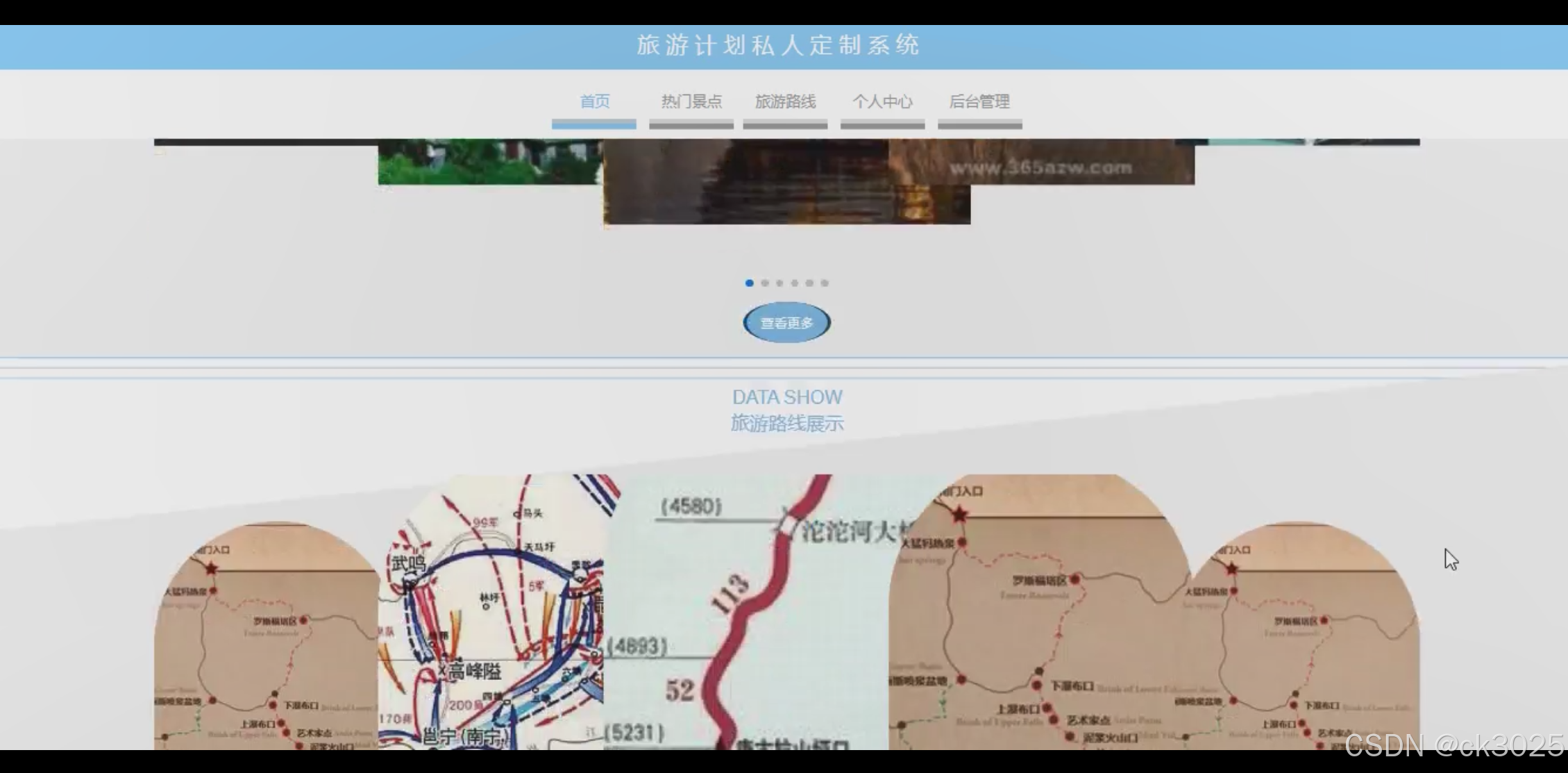The image size is (1568, 773).
Task: Select the second carousel indicator dot
Action: [x=764, y=283]
